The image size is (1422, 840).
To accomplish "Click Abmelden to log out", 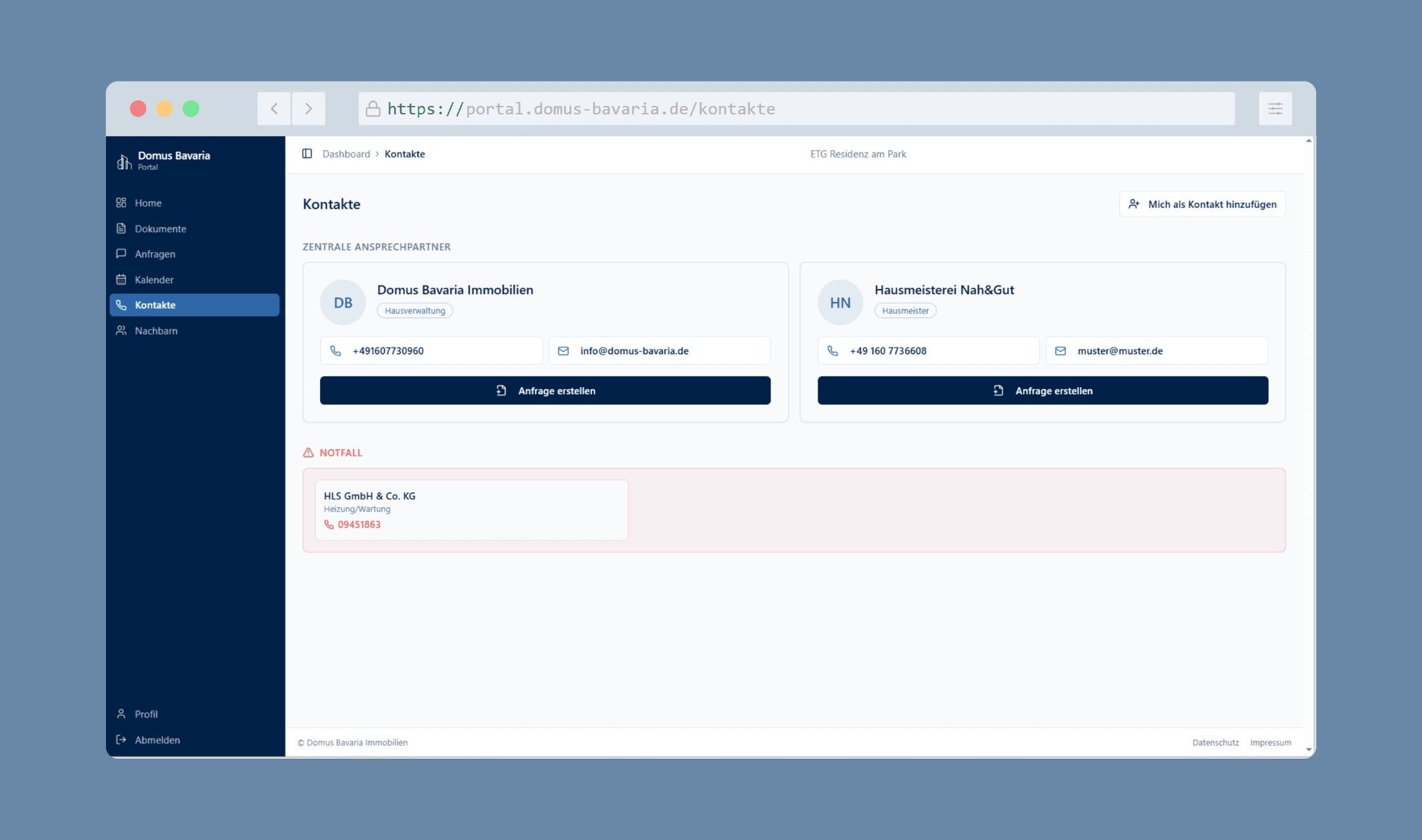I will (195, 740).
